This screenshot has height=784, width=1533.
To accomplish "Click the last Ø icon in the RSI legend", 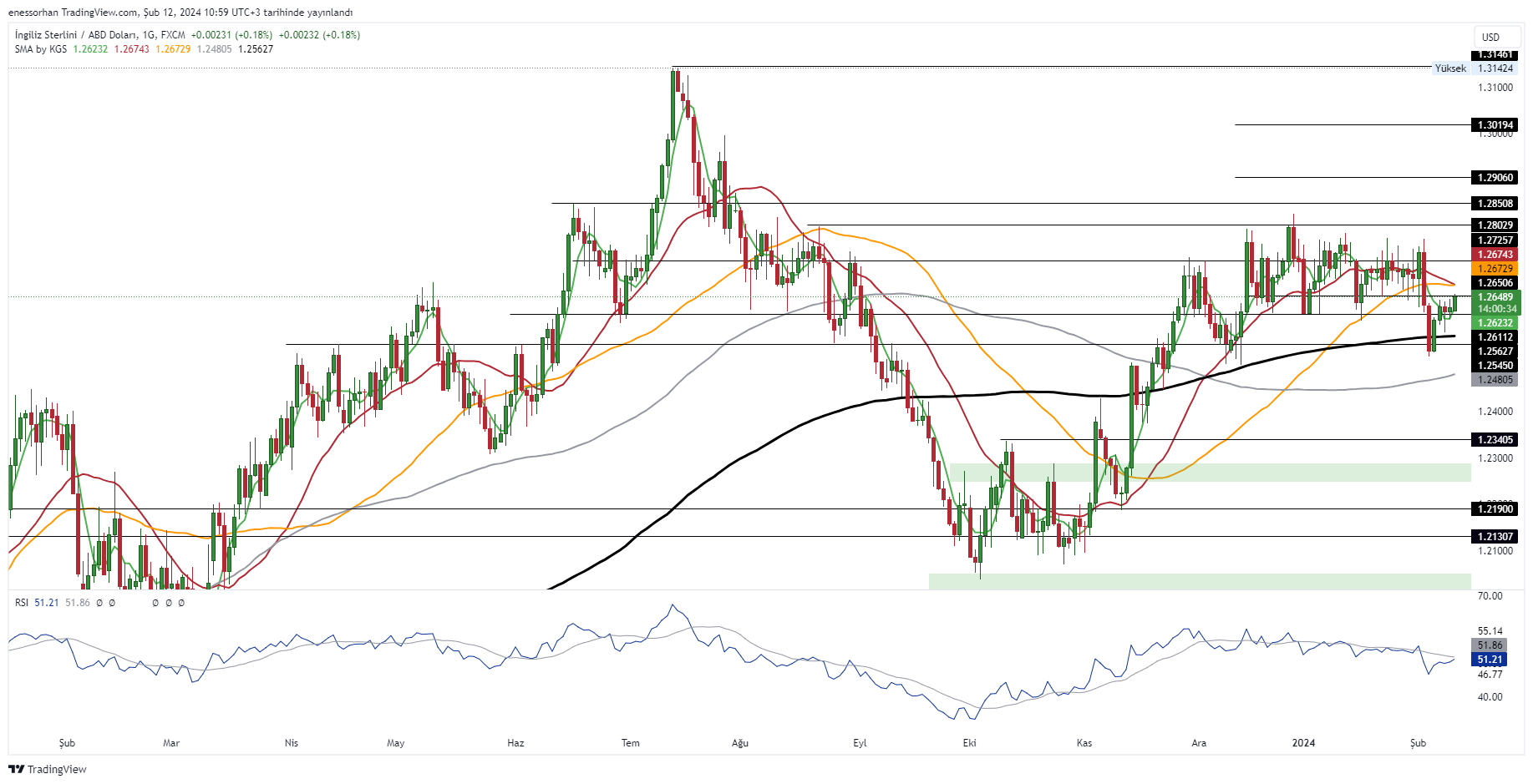I will click(x=181, y=602).
